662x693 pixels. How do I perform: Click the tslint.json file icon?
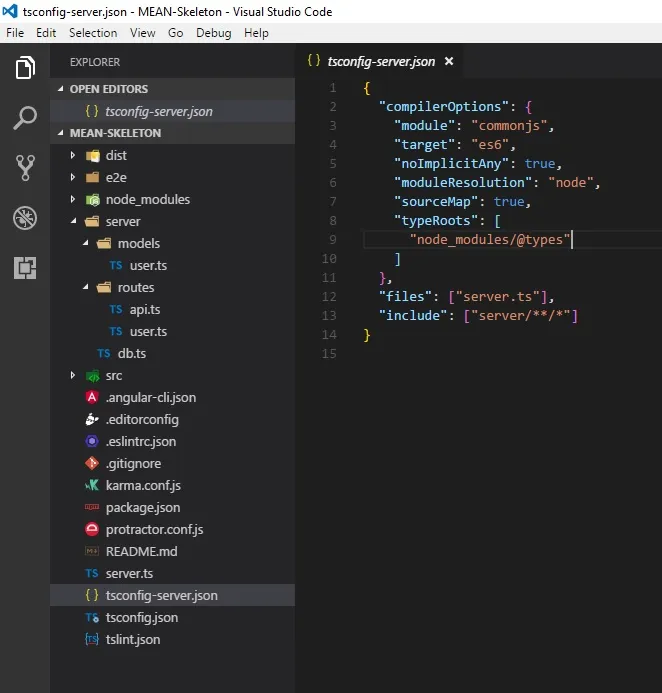coord(92,639)
